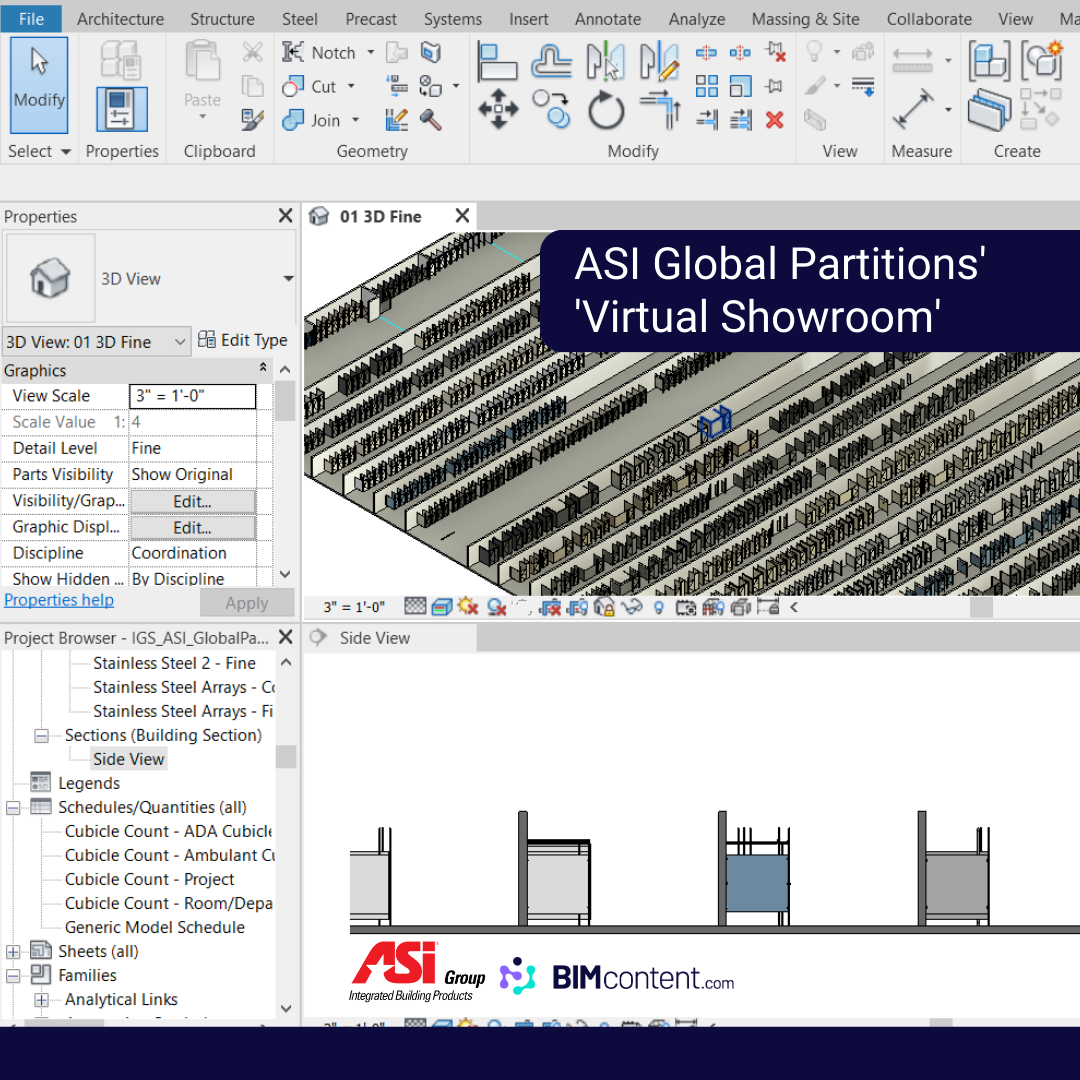Switch to the Annotate ribbon tab

coord(607,18)
